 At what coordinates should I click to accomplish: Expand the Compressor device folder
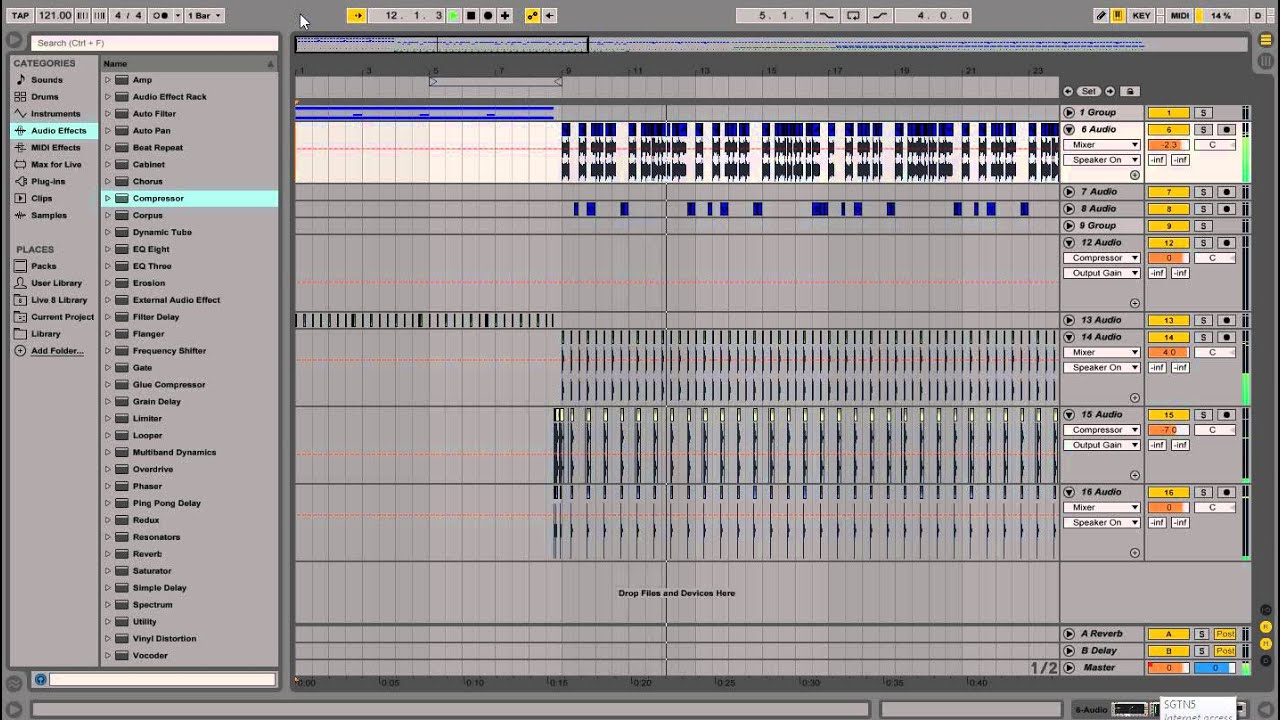[x=107, y=198]
